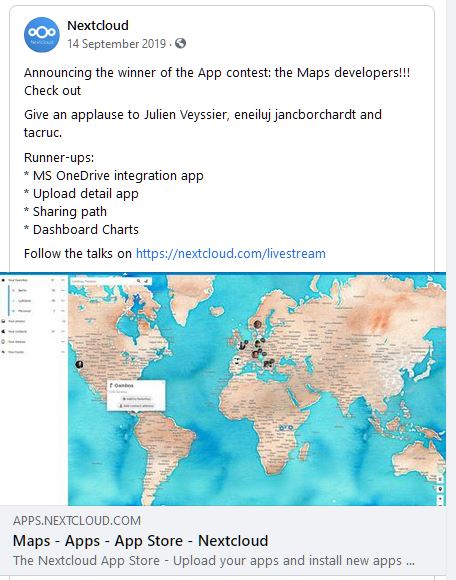This screenshot has height=580, width=456.
Task: Click the Julien Veyssier applause sentence
Action: (203, 124)
